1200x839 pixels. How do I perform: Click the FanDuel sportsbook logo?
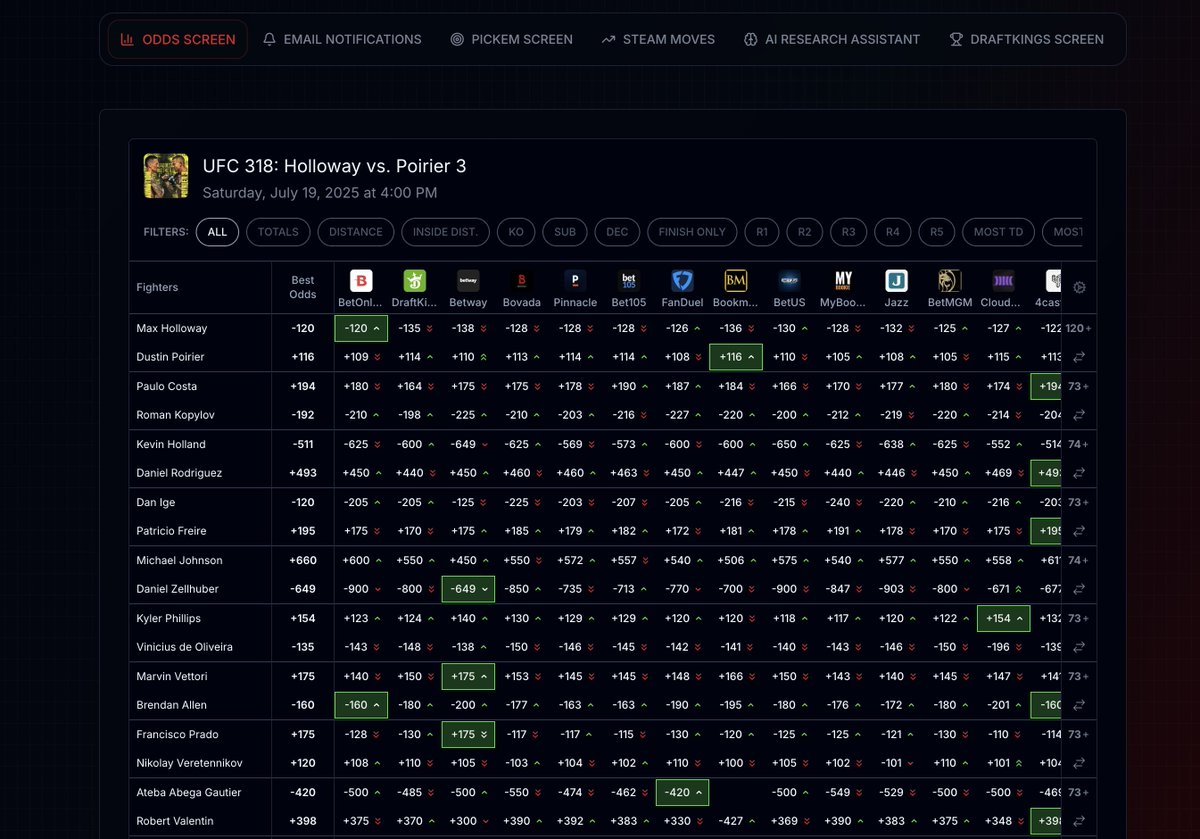pyautogui.click(x=682, y=281)
